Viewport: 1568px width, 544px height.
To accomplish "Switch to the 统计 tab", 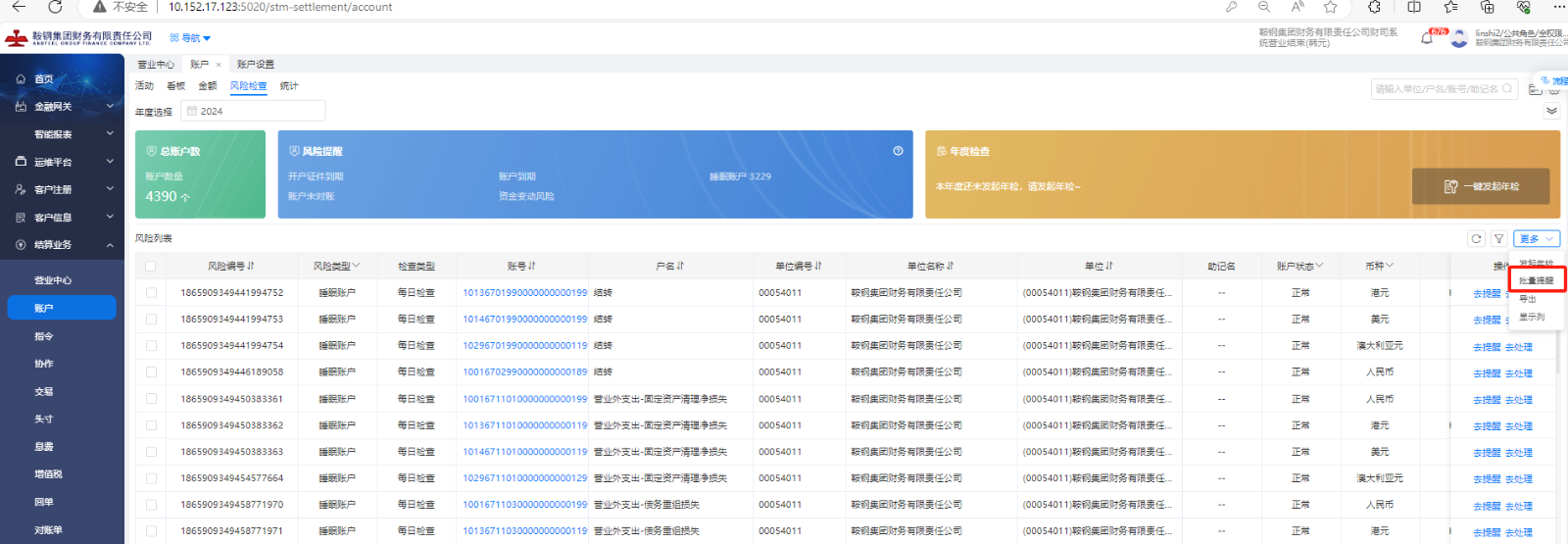I will click(288, 86).
